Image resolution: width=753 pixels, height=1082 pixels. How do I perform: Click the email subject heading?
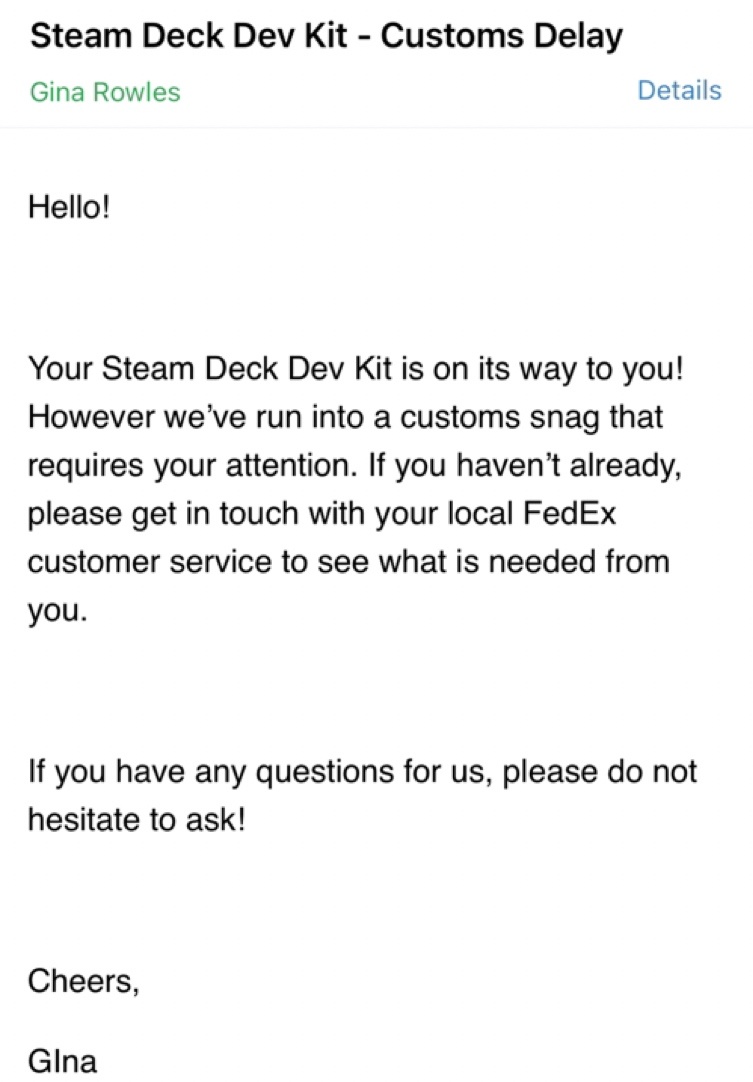tap(326, 37)
